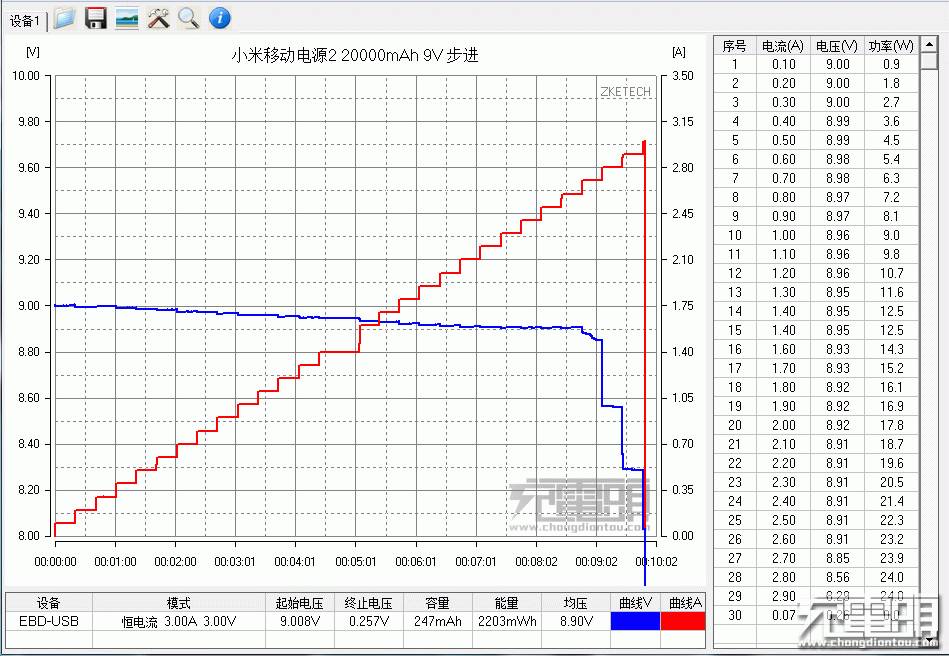Click the 0.257V end voltage value

click(x=369, y=622)
